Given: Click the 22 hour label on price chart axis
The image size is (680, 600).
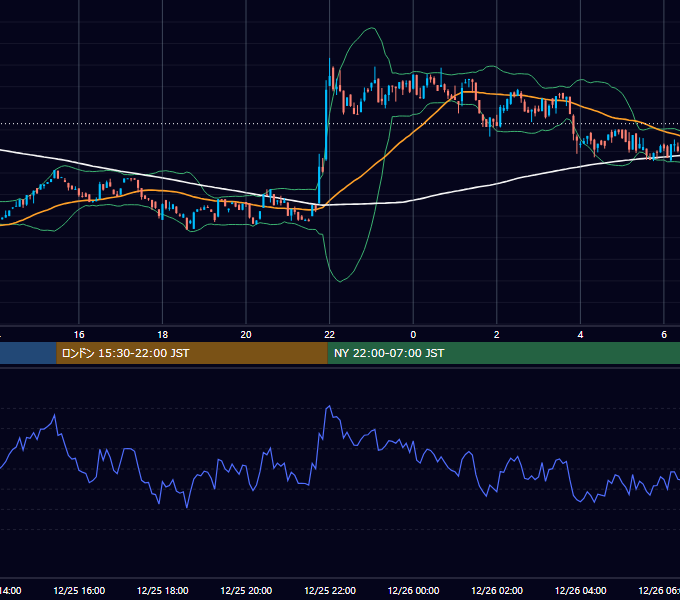Looking at the screenshot, I should pos(330,335).
